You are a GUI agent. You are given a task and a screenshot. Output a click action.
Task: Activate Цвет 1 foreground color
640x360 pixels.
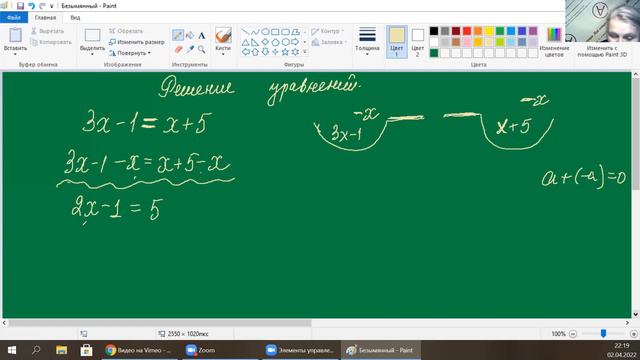click(x=396, y=42)
